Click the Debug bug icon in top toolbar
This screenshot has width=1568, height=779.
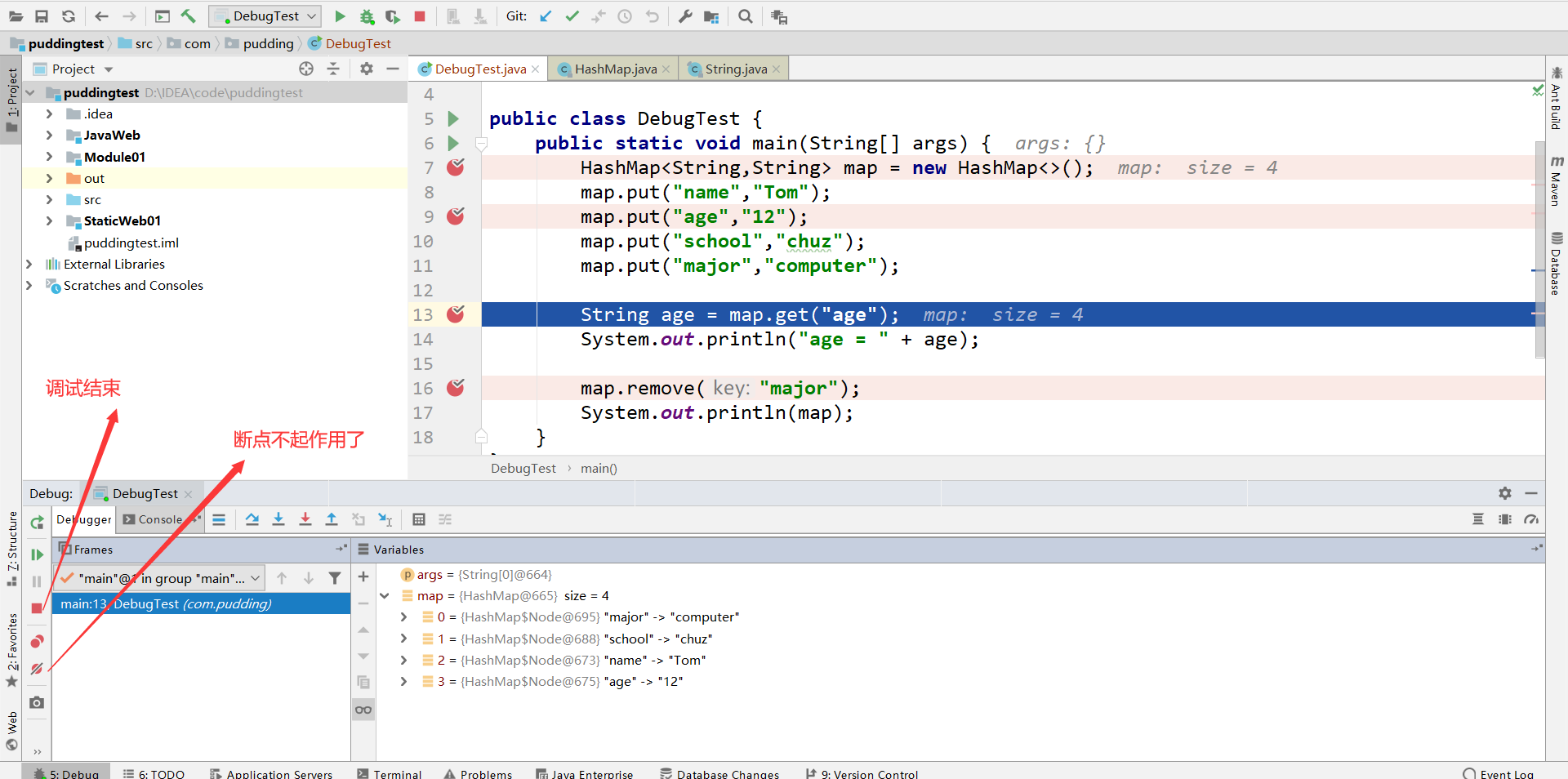click(x=367, y=16)
